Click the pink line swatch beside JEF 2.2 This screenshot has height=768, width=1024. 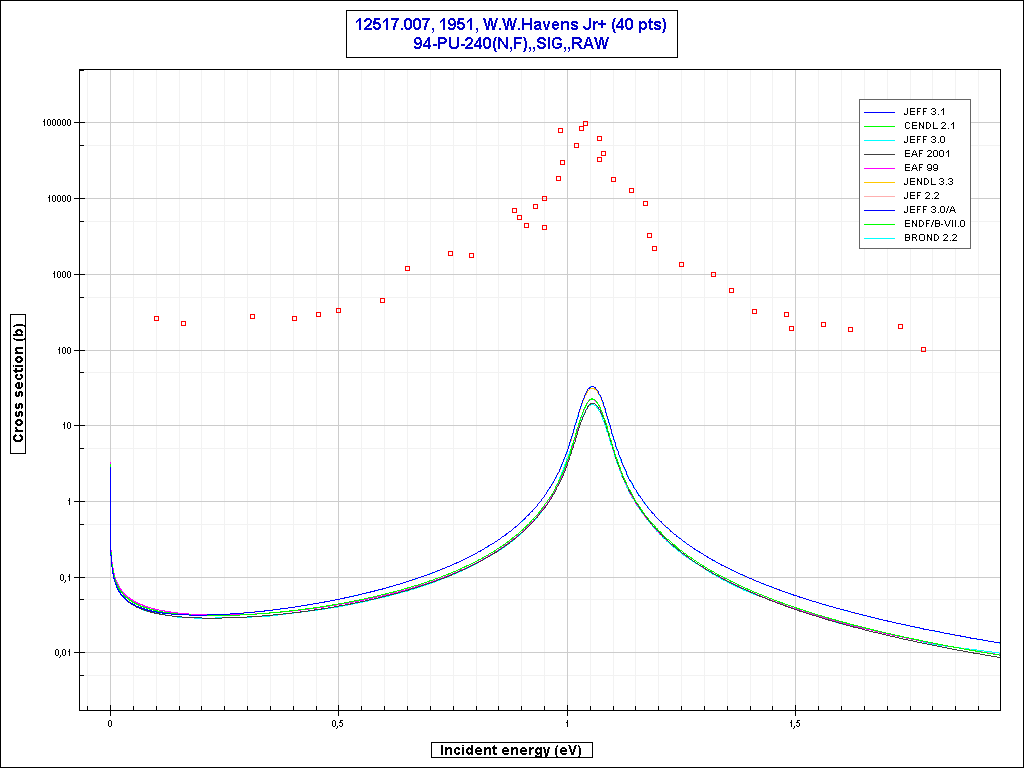(881, 195)
